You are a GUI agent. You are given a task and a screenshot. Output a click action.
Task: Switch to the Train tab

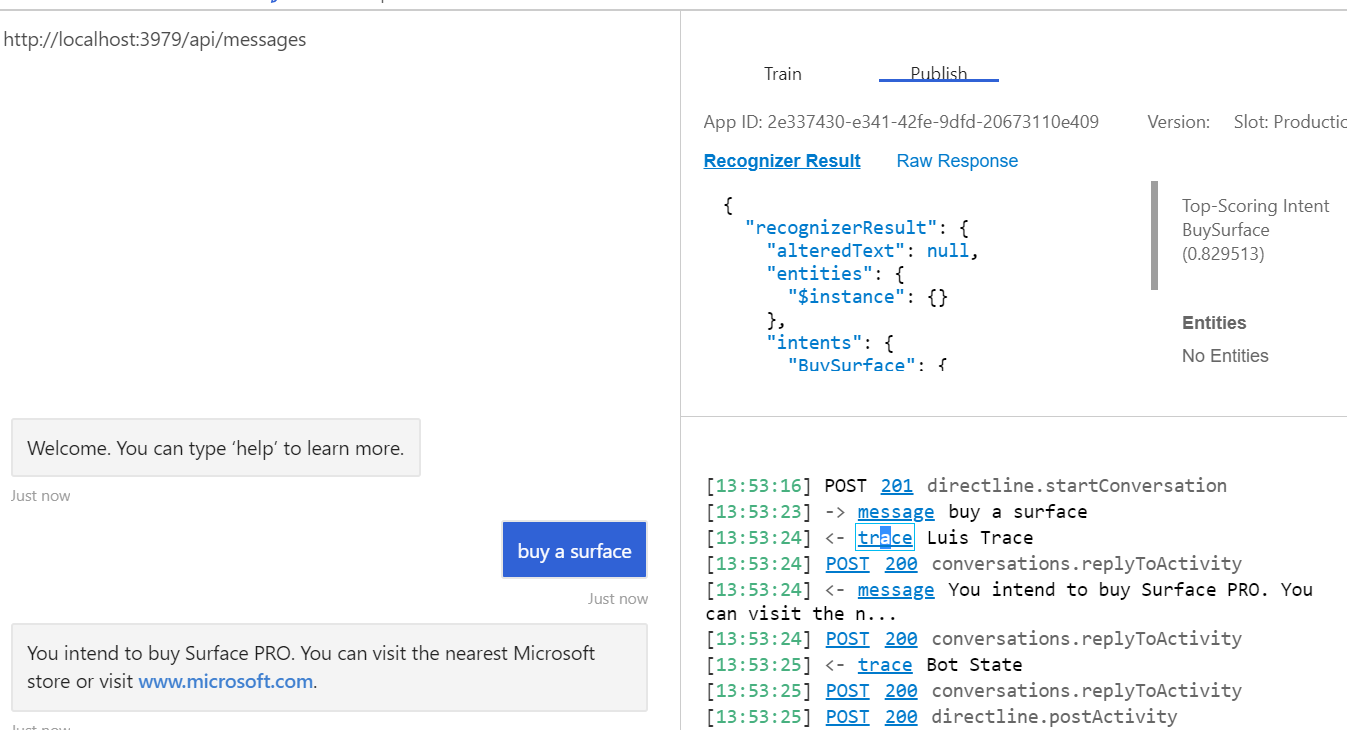tap(782, 74)
